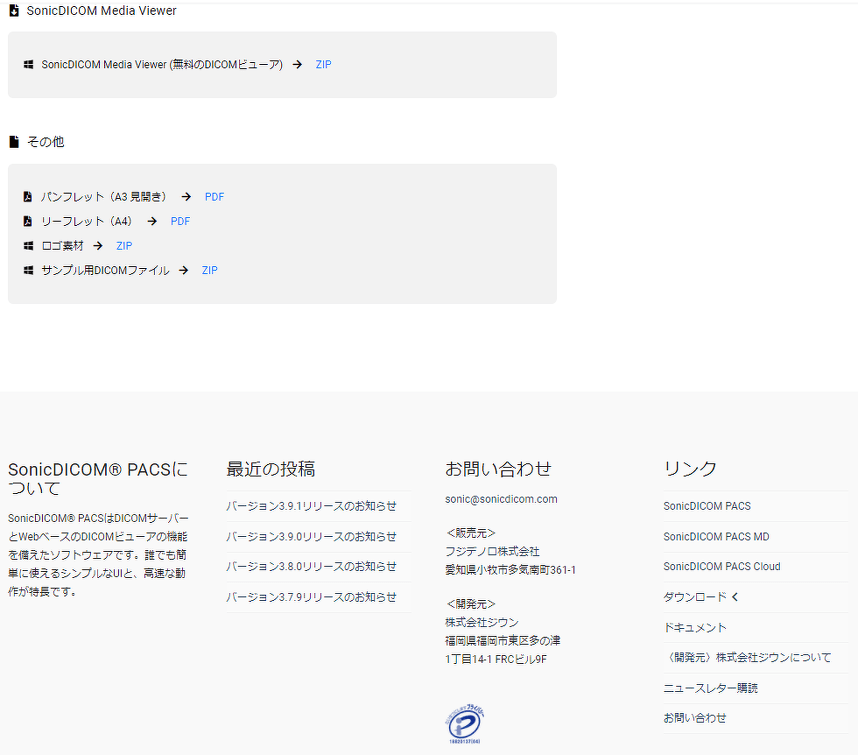Download the ロゴ素材 ZIP file

coord(124,246)
